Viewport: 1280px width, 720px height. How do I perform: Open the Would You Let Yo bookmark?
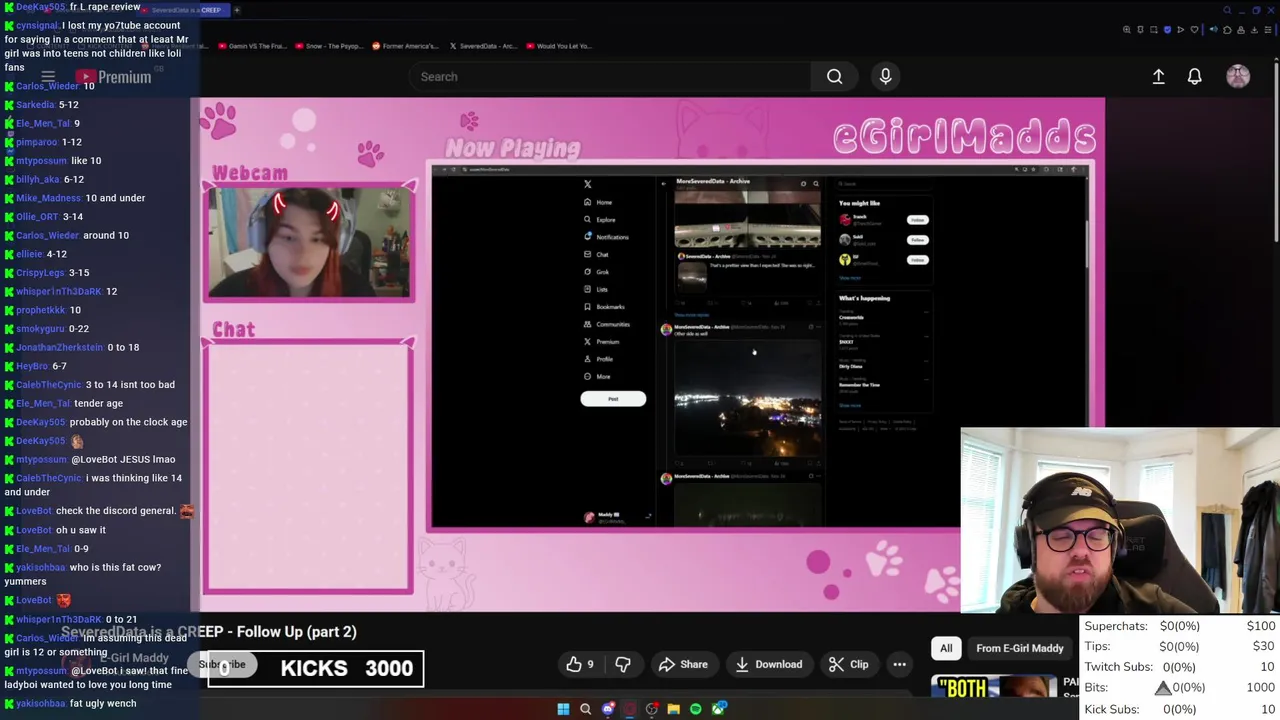tap(559, 46)
